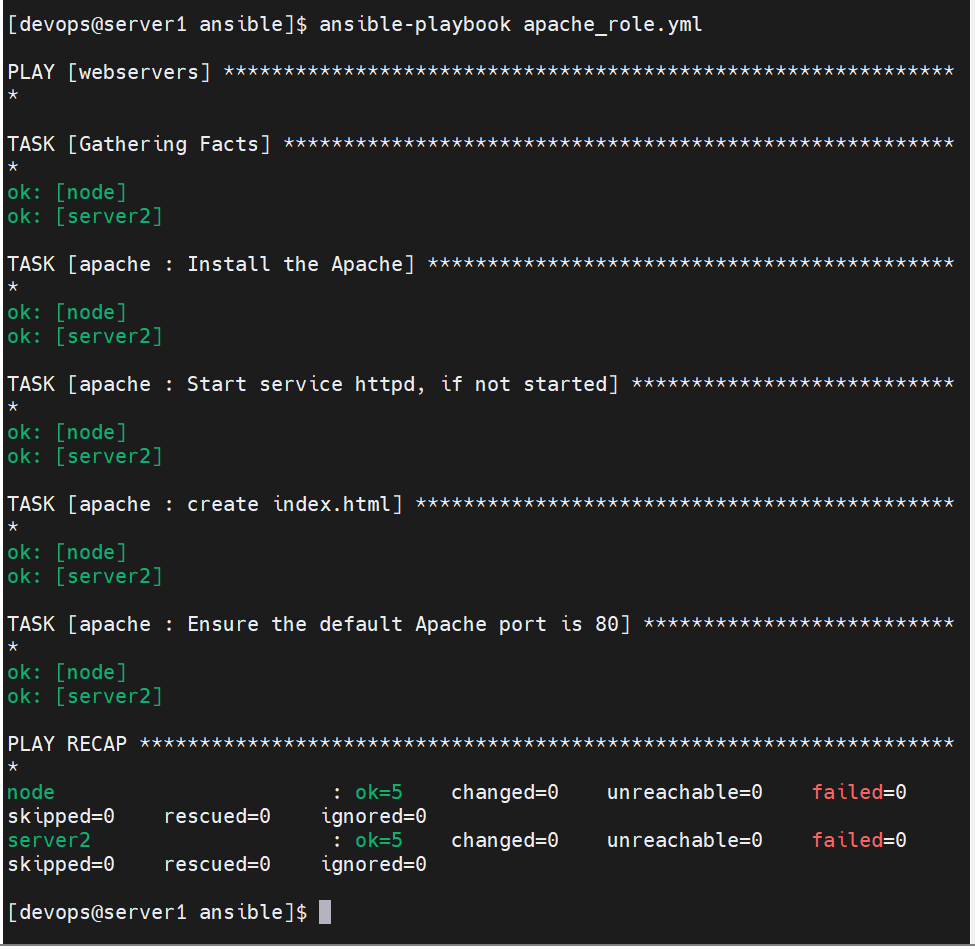The image size is (975, 950).
Task: Click 'skipped=0' in the node recap
Action: (x=61, y=816)
